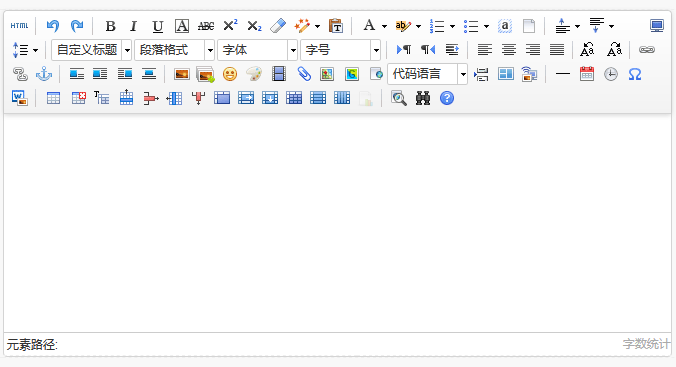
Task: Open the multiple image upload dialog
Action: tap(205, 75)
